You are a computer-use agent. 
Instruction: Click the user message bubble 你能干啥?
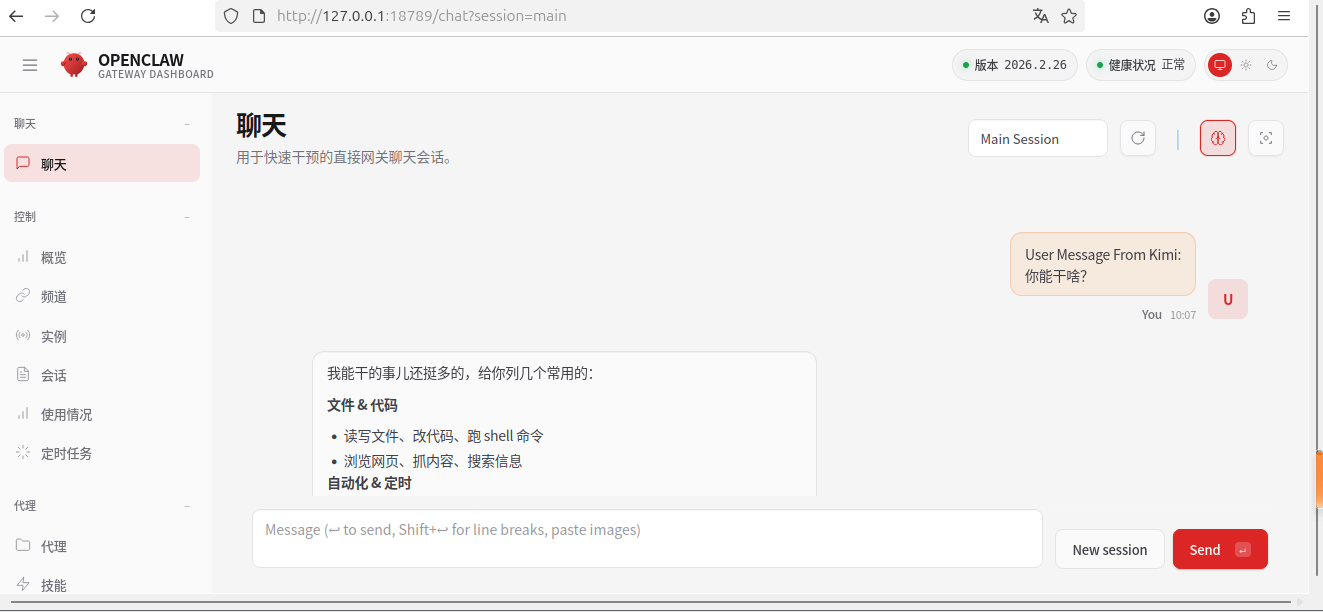1103,264
